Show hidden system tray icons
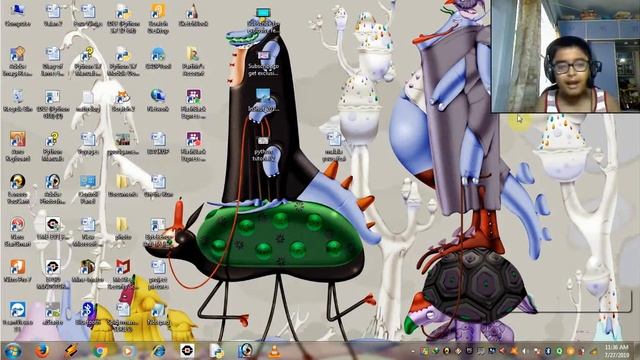 click(x=413, y=351)
